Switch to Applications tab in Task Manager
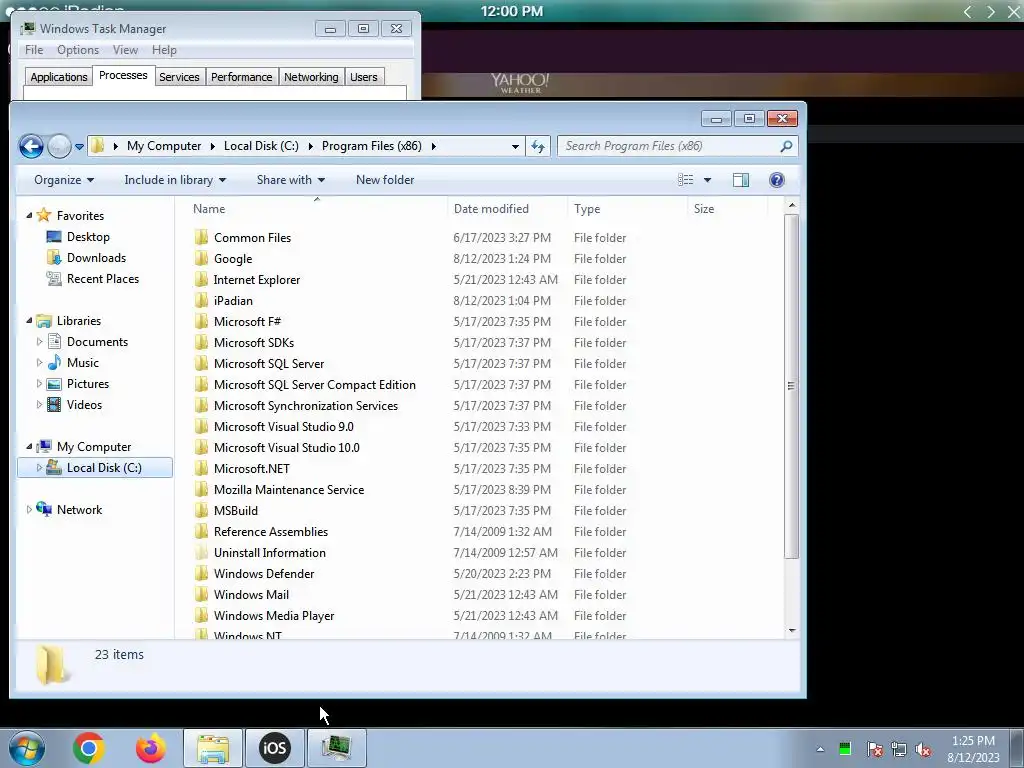The width and height of the screenshot is (1024, 768). 58,77
